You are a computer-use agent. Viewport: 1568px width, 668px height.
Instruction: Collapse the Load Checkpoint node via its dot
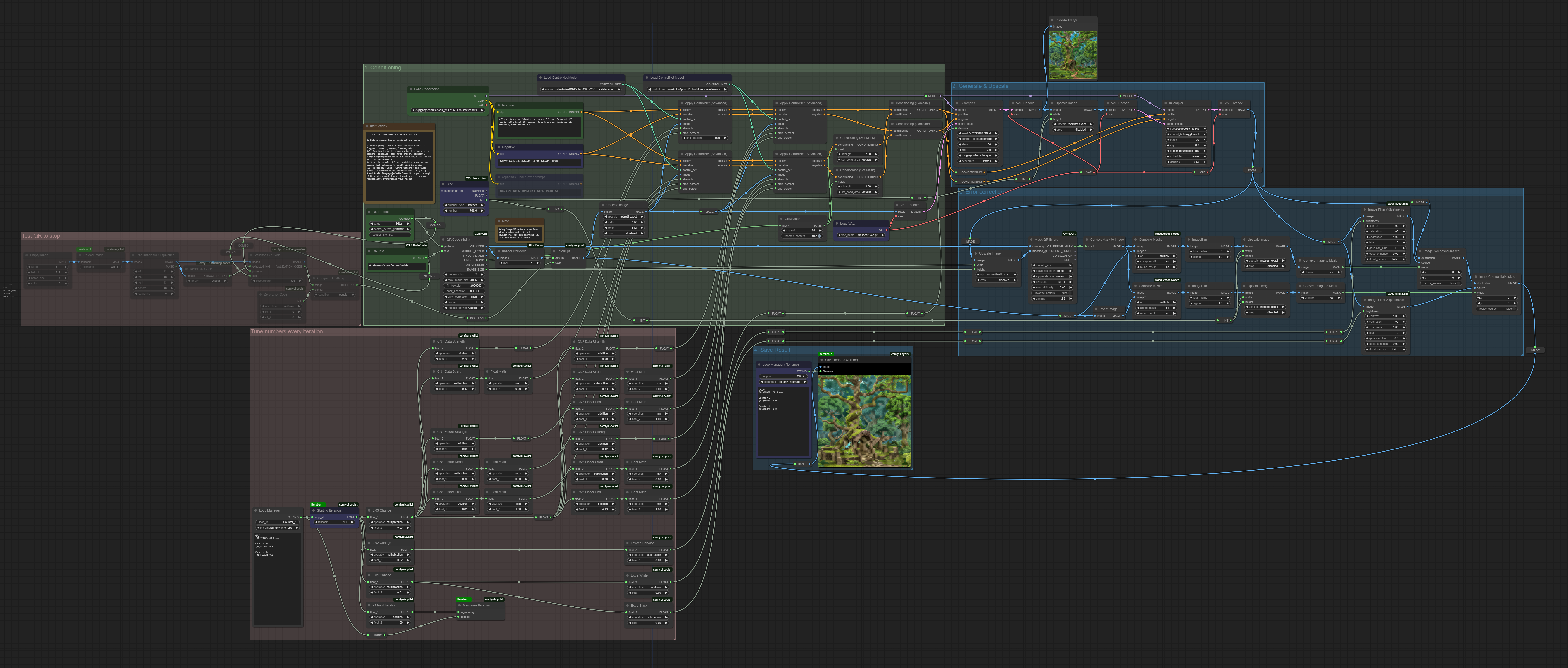411,89
